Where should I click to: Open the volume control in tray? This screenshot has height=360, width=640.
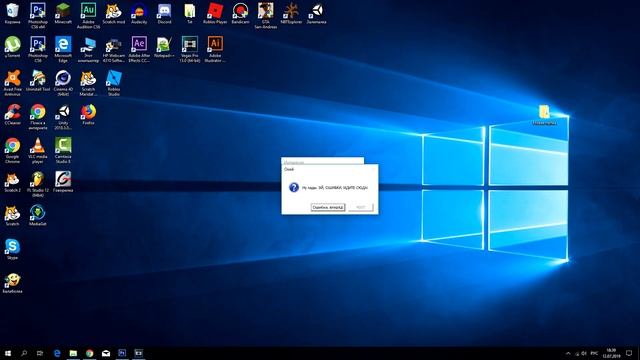584,353
